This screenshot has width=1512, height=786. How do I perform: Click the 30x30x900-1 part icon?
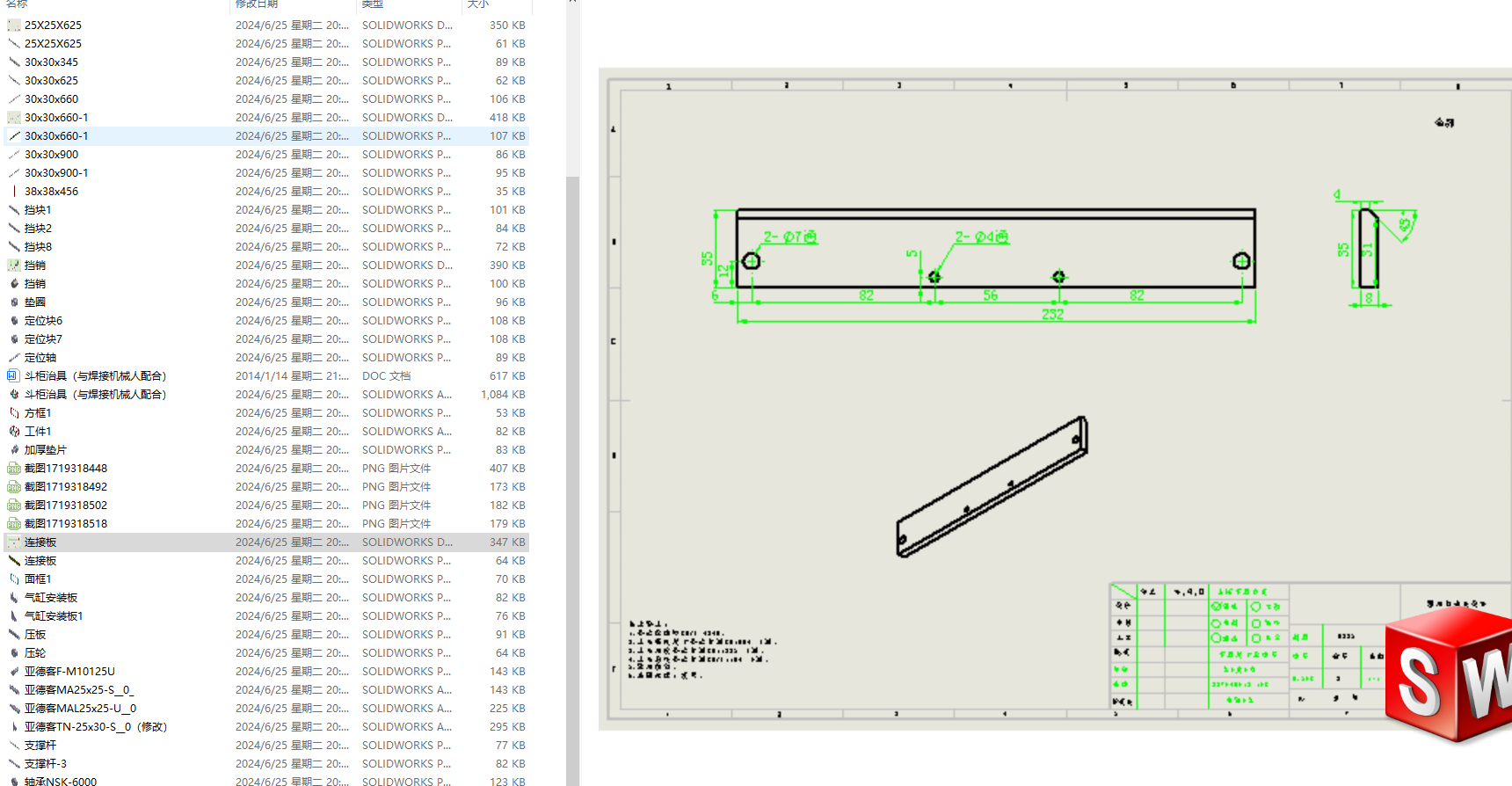click(x=14, y=173)
